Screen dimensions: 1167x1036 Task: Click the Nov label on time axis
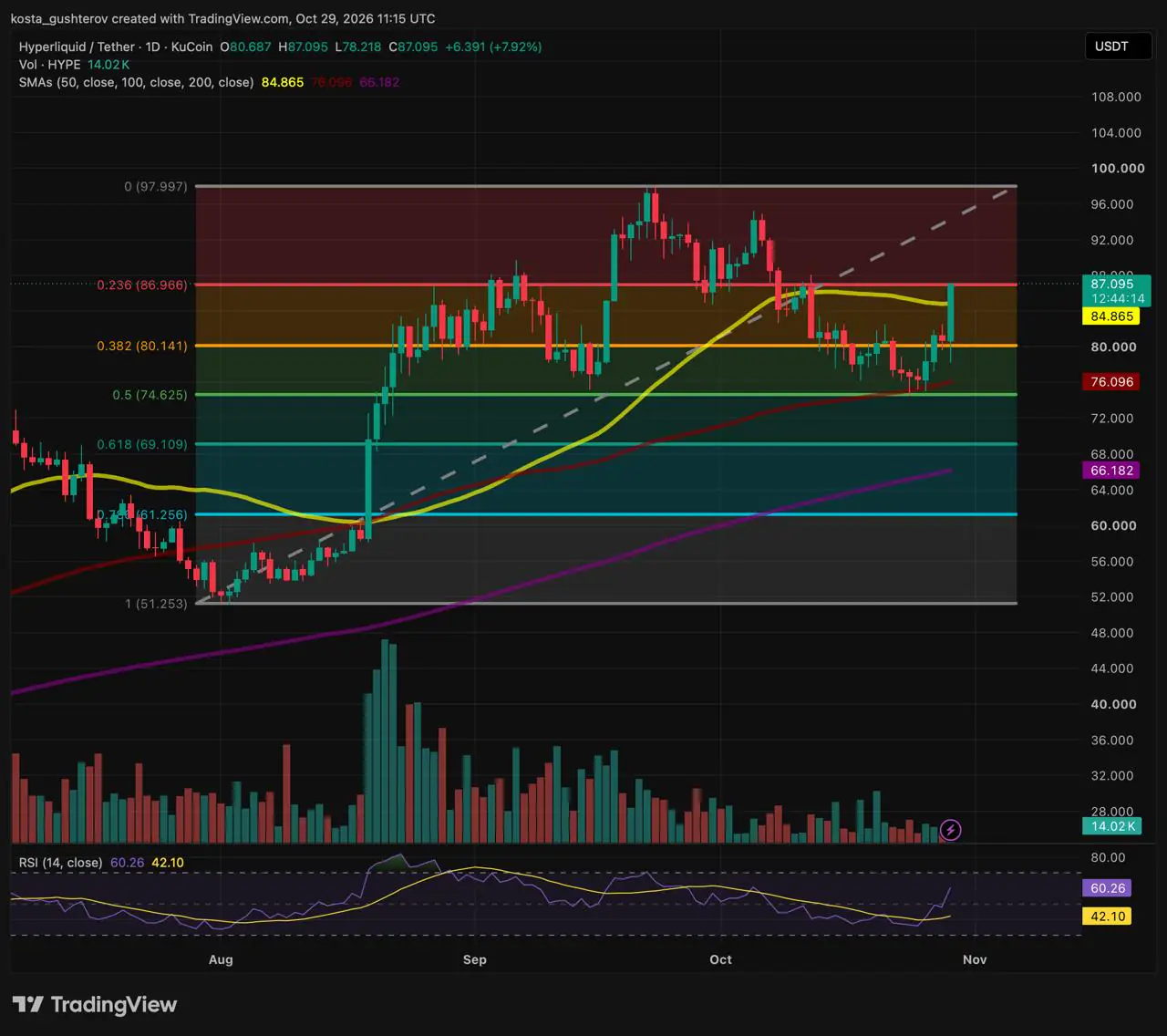click(975, 959)
